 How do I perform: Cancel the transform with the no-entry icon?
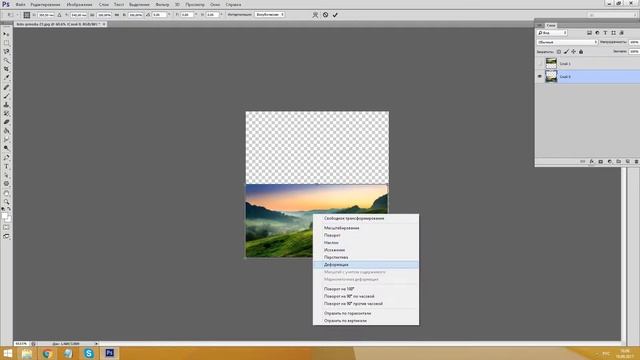(x=325, y=15)
